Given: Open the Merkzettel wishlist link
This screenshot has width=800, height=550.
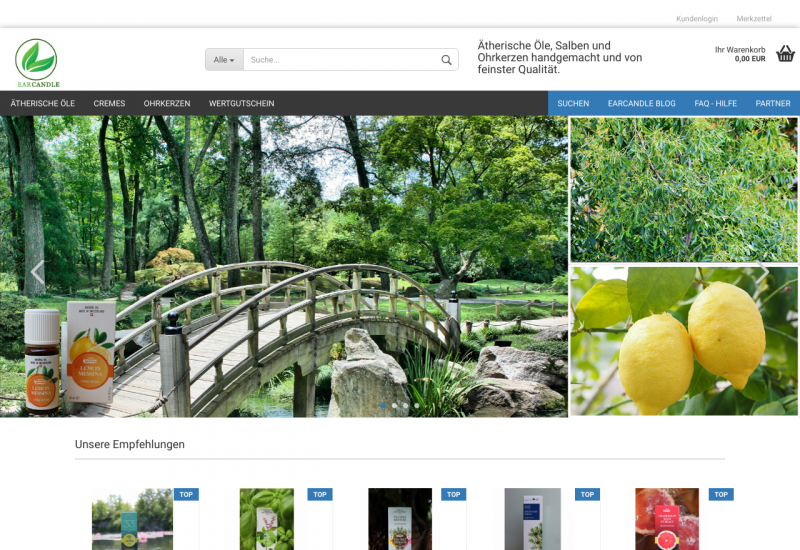Looking at the screenshot, I should (x=754, y=19).
